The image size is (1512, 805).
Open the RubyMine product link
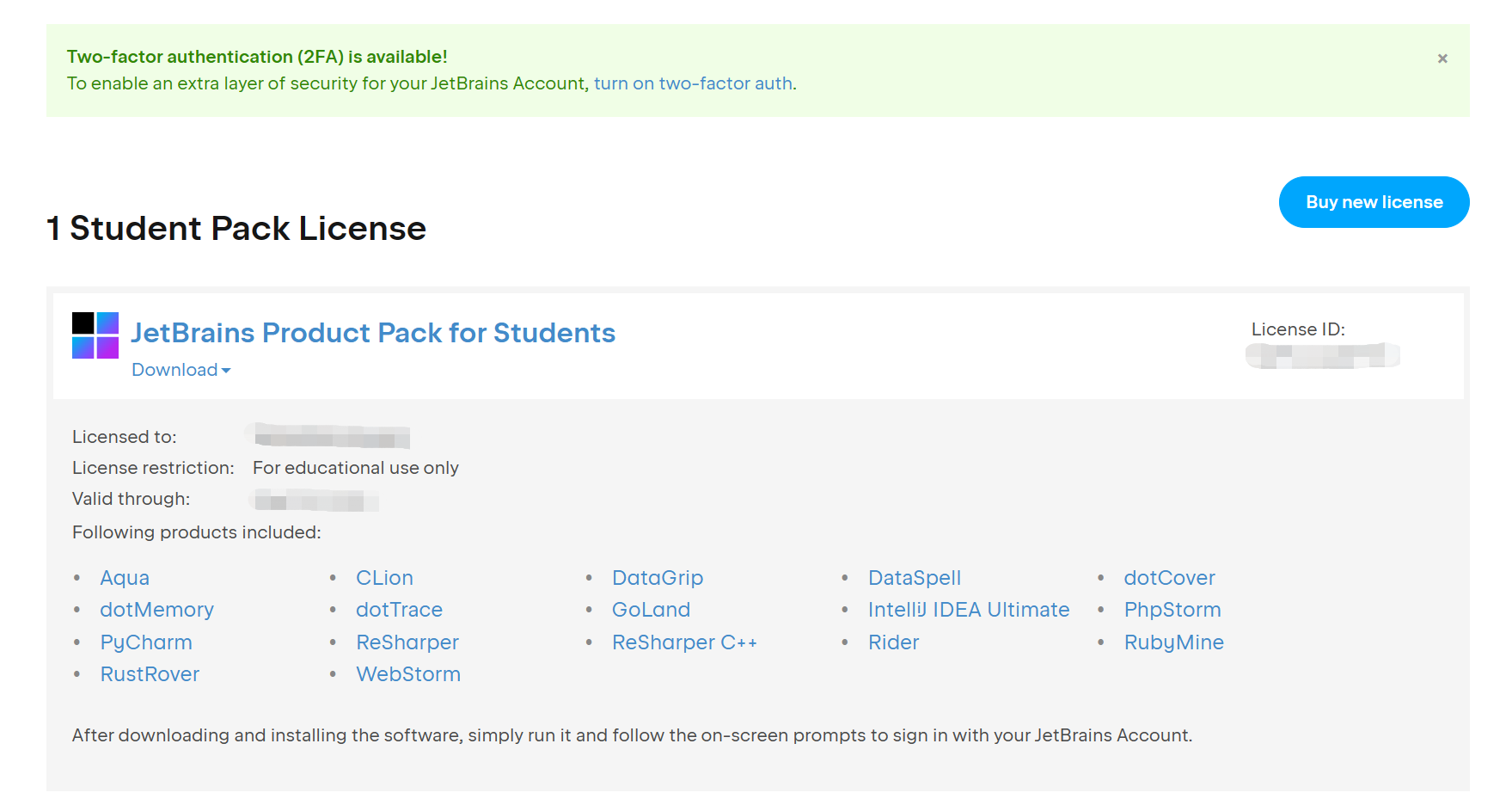tap(1173, 642)
